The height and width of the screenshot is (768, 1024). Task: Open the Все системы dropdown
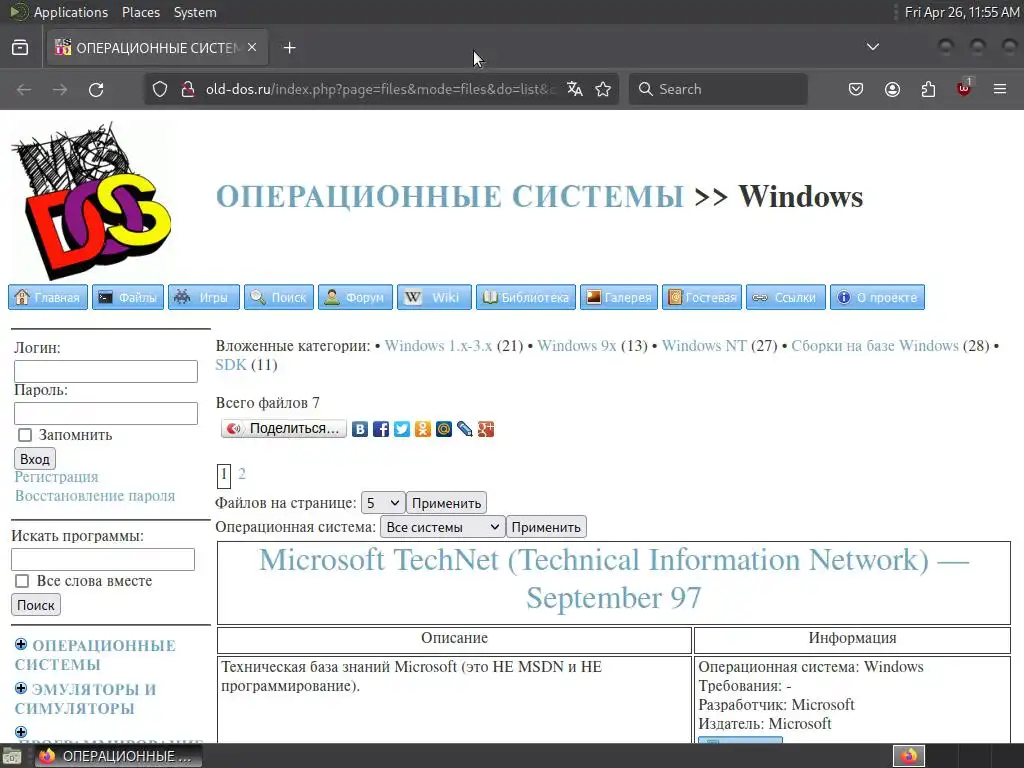pyautogui.click(x=443, y=527)
